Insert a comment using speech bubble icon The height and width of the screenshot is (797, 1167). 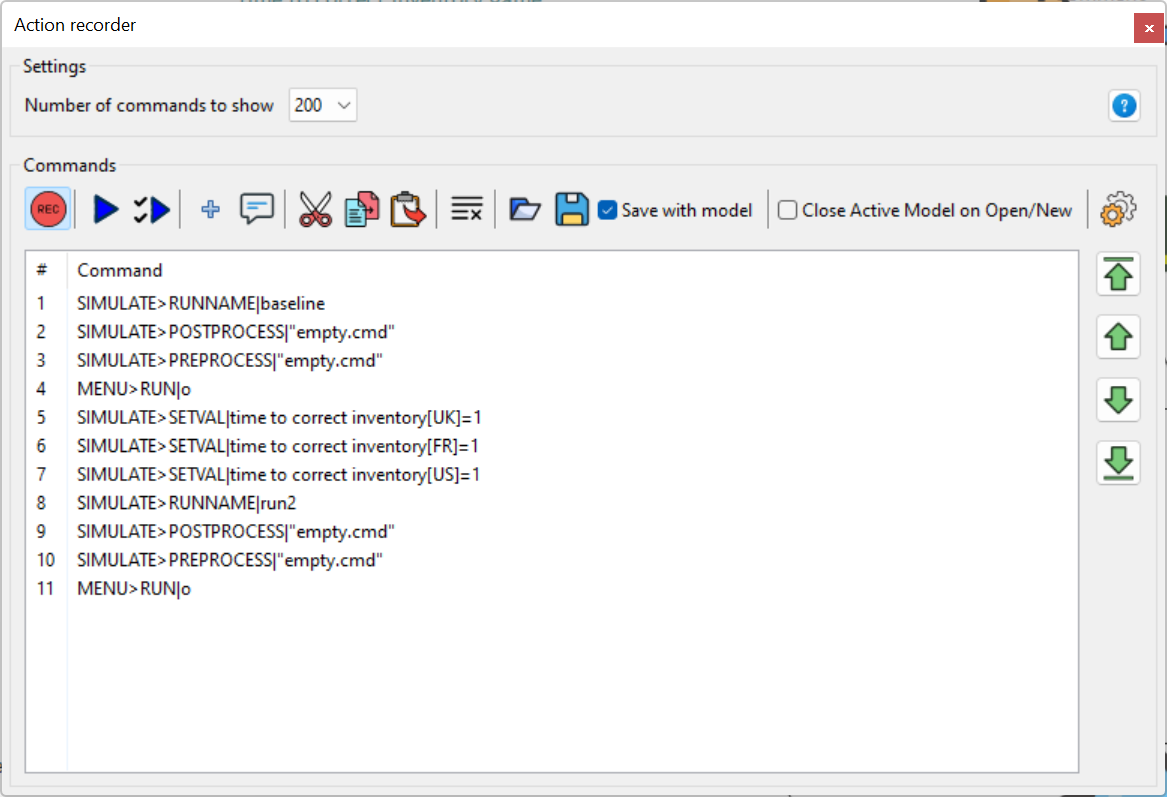click(257, 208)
